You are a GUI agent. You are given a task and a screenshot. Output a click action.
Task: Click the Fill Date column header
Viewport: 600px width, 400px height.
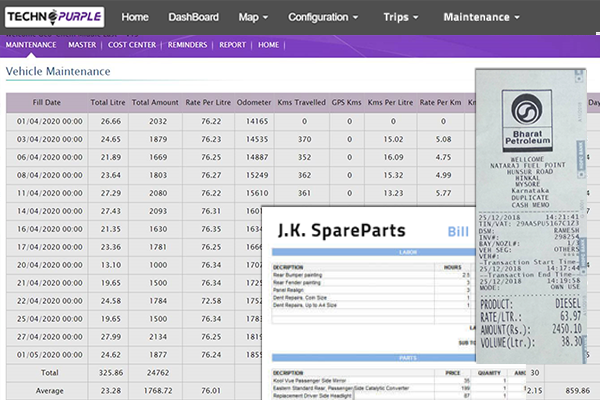pos(47,103)
